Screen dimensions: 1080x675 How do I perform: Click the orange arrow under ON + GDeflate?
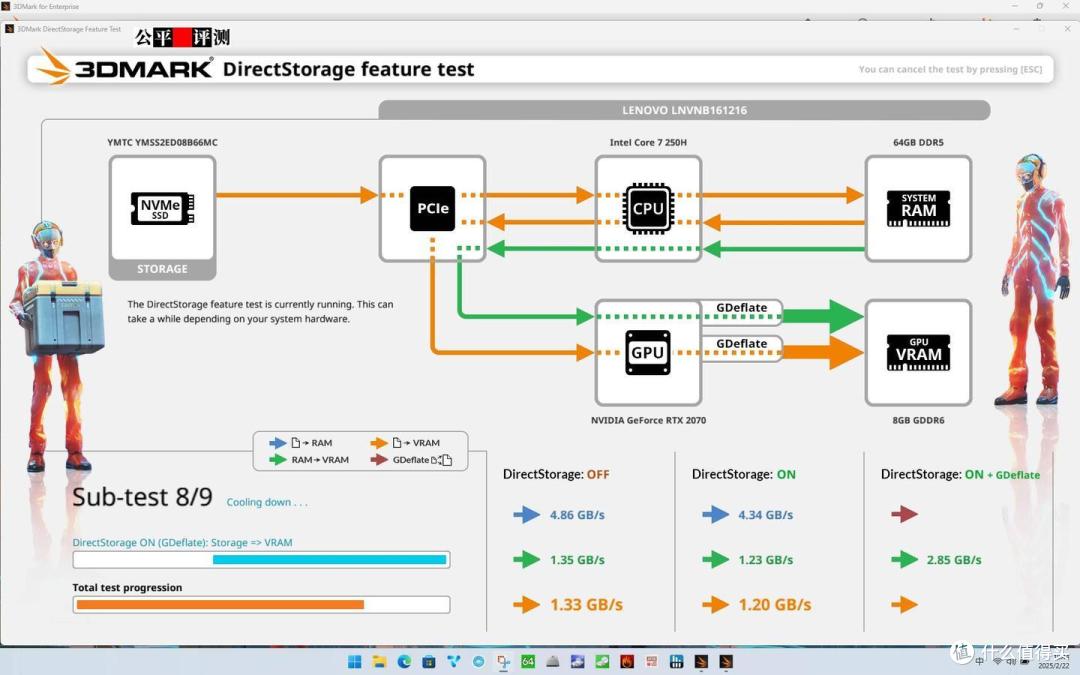(x=904, y=605)
